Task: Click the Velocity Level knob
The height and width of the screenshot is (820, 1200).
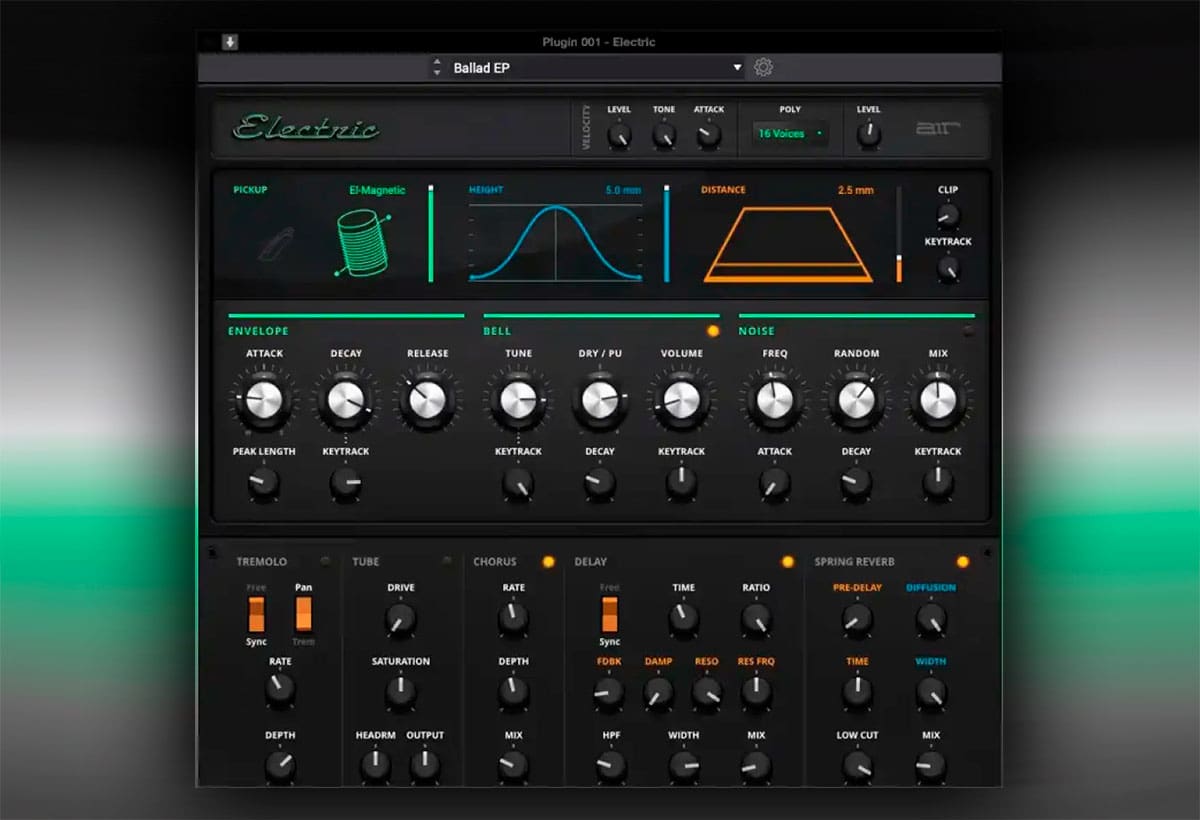Action: (620, 135)
